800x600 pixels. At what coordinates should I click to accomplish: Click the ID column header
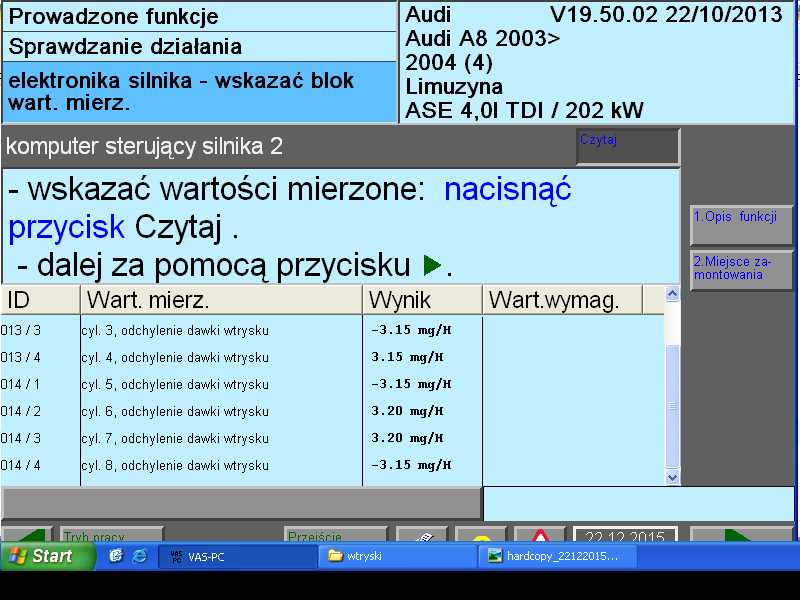click(40, 300)
